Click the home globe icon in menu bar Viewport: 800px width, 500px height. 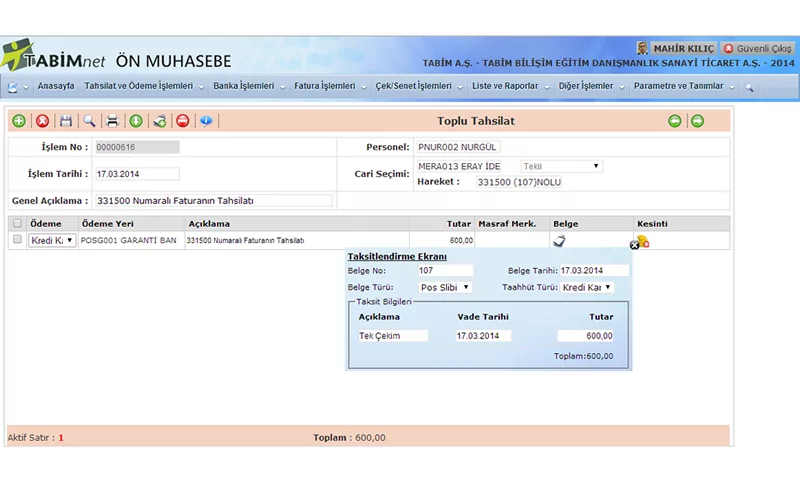[12, 87]
